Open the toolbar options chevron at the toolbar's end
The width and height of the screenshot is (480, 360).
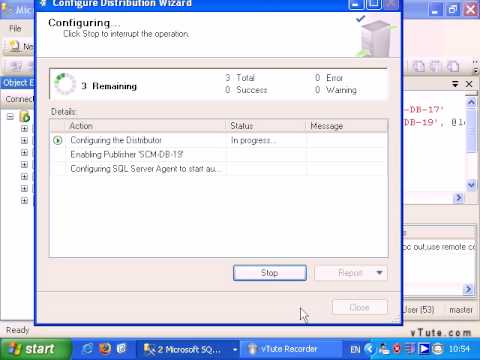(x=476, y=67)
